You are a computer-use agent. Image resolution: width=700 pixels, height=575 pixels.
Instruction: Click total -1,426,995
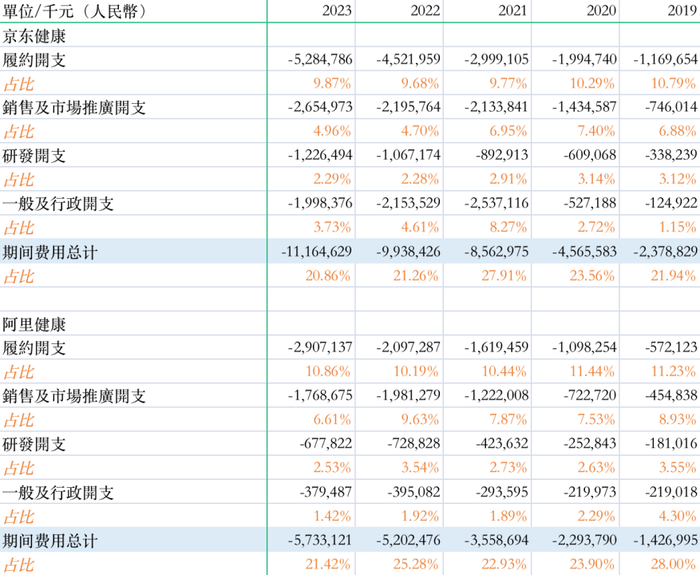[666, 540]
